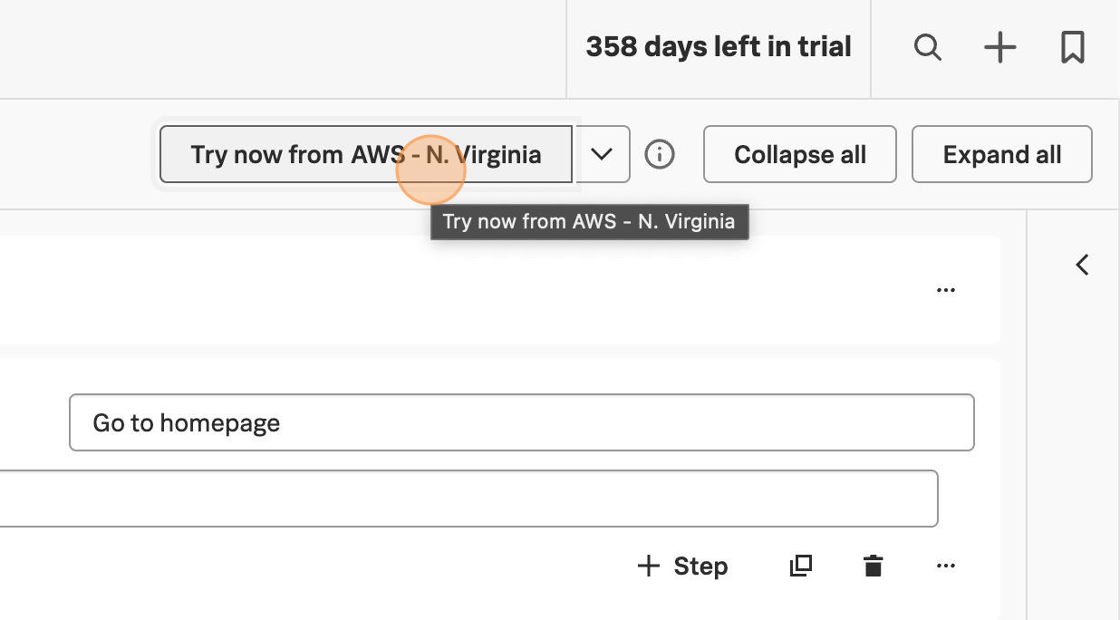The width and height of the screenshot is (1120, 620).
Task: Click the empty input field below Go to homepage
Action: pos(460,498)
